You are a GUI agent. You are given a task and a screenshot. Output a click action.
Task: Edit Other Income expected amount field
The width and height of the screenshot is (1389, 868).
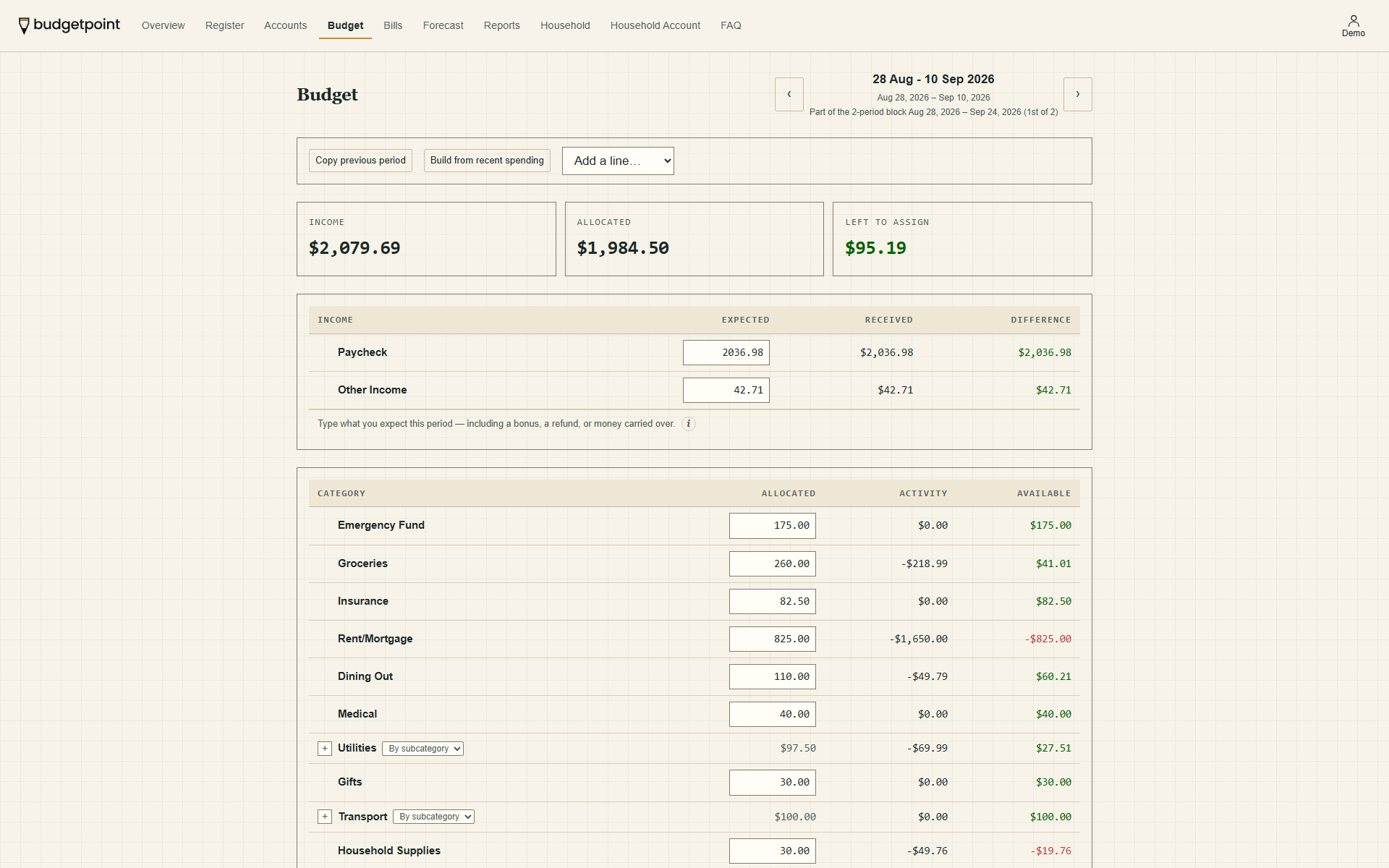tap(726, 390)
